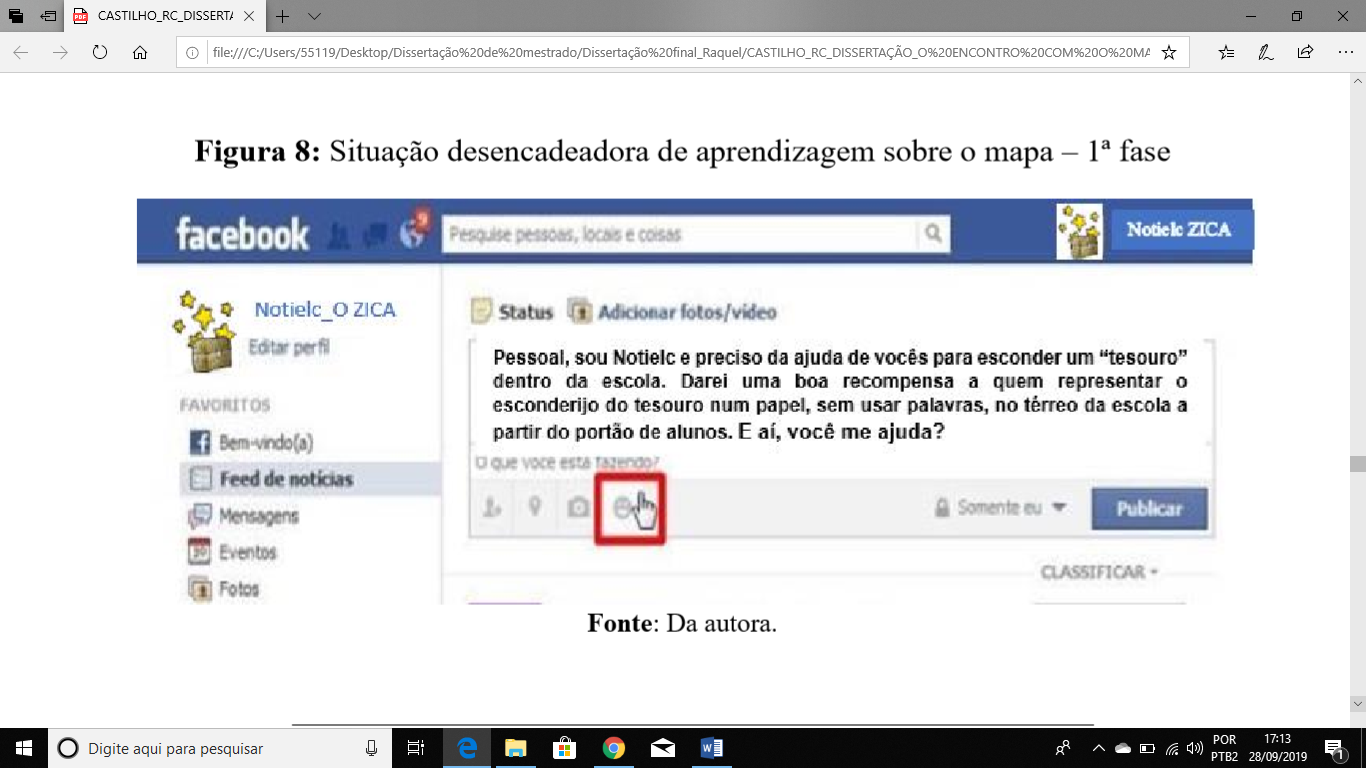
Task: Expand the tab preview chevron
Action: click(x=314, y=16)
